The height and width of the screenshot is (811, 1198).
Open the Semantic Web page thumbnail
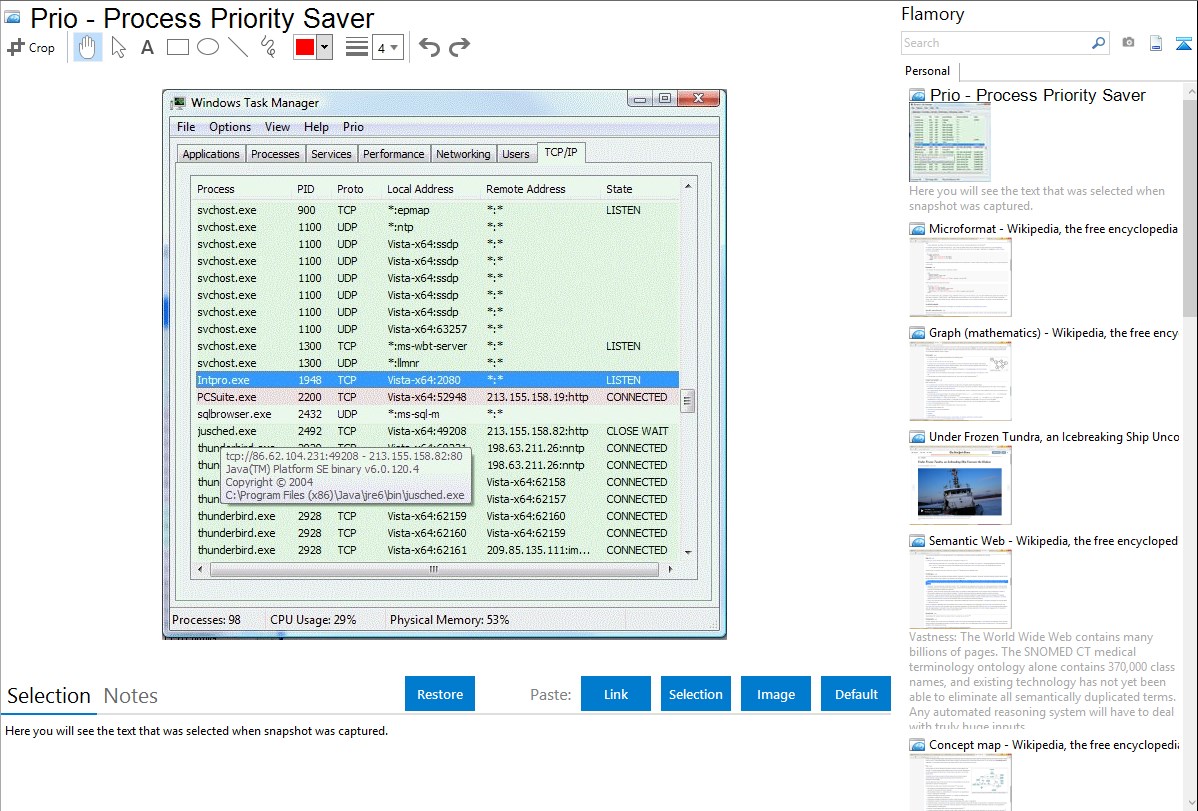960,589
